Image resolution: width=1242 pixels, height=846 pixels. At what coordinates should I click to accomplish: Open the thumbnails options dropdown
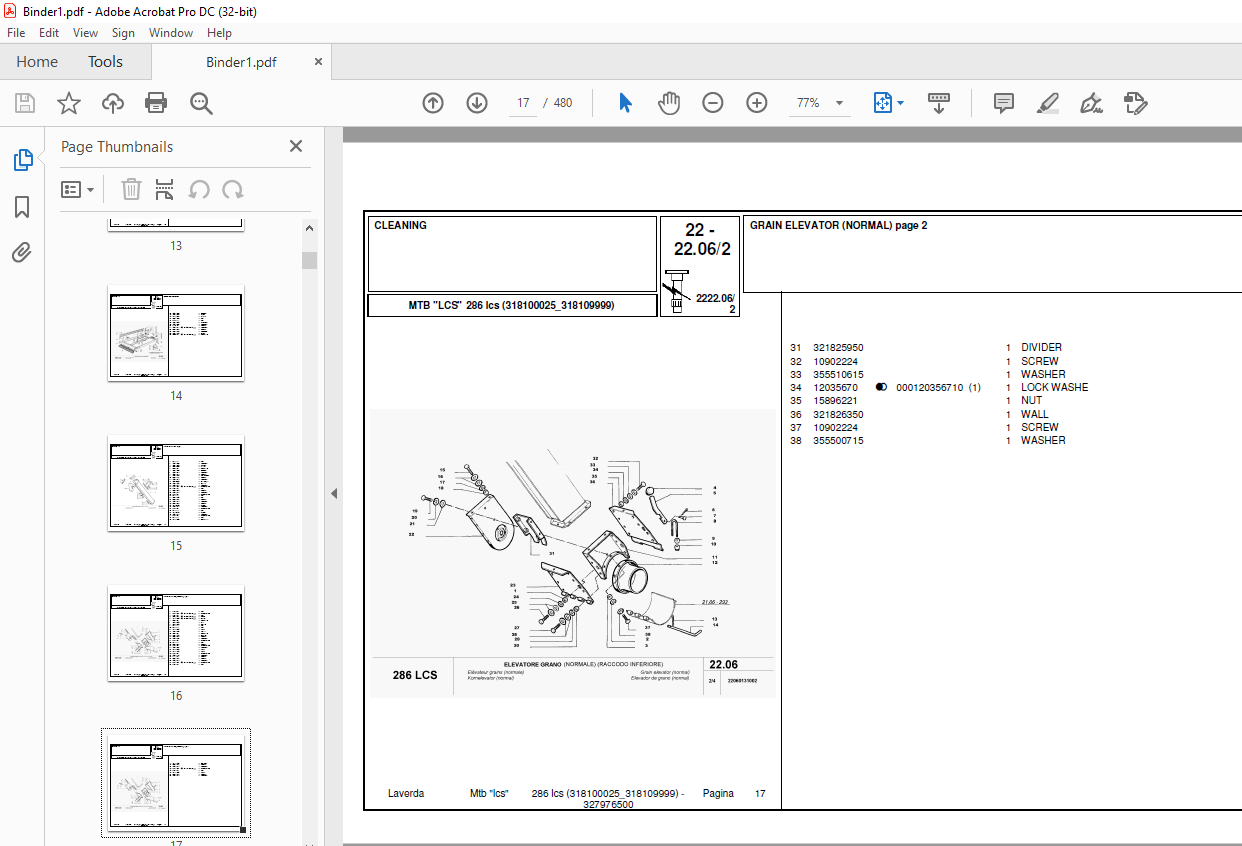pos(78,190)
